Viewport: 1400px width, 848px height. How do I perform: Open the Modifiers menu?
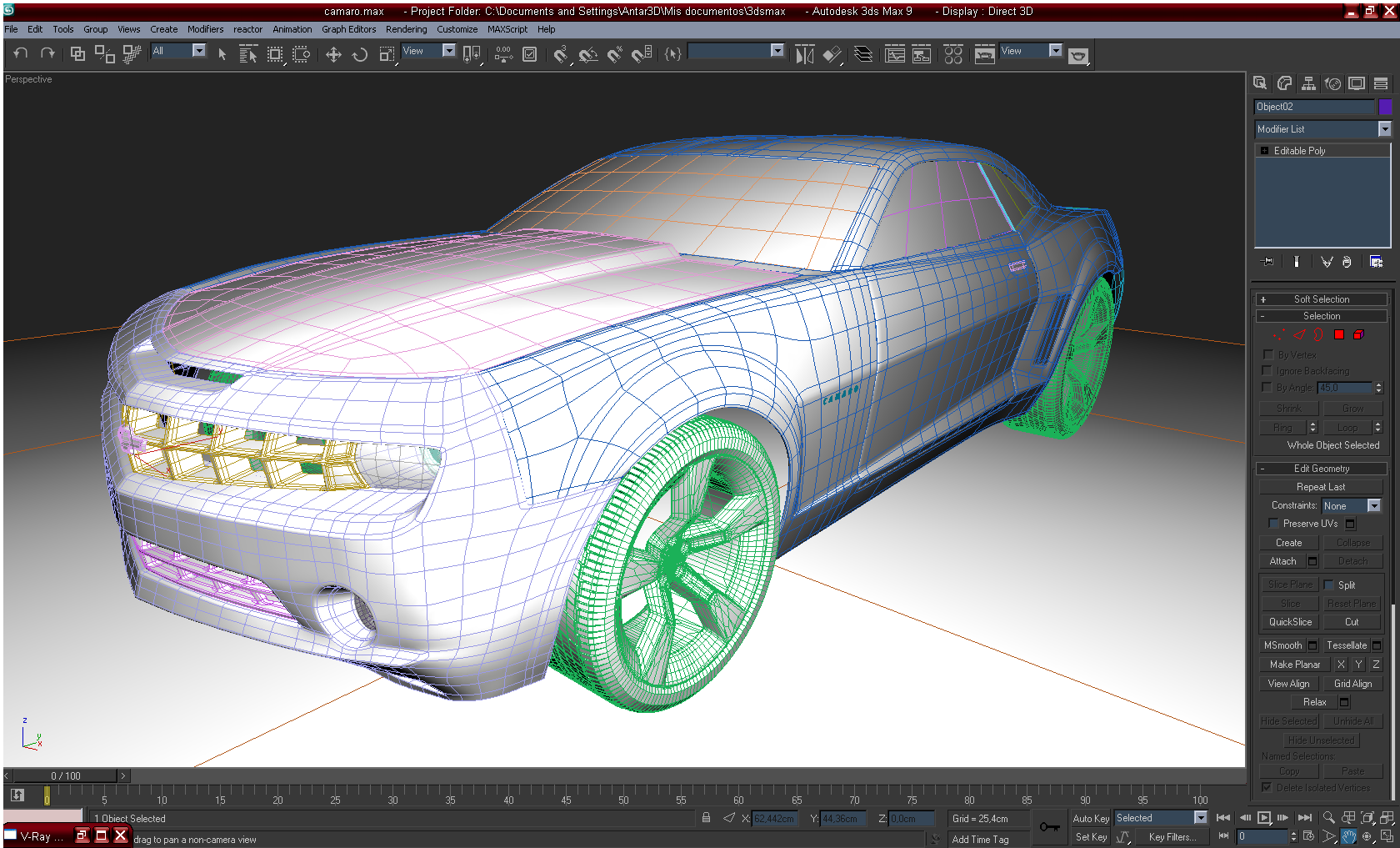click(205, 29)
